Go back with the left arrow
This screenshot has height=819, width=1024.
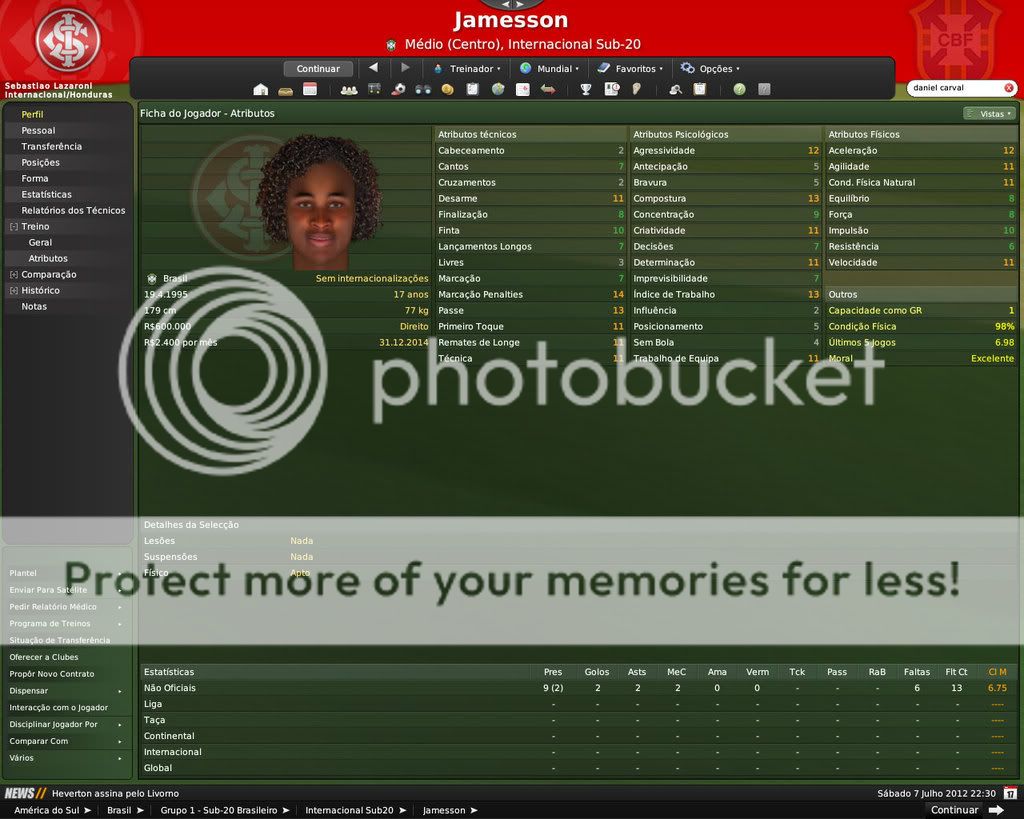(373, 68)
